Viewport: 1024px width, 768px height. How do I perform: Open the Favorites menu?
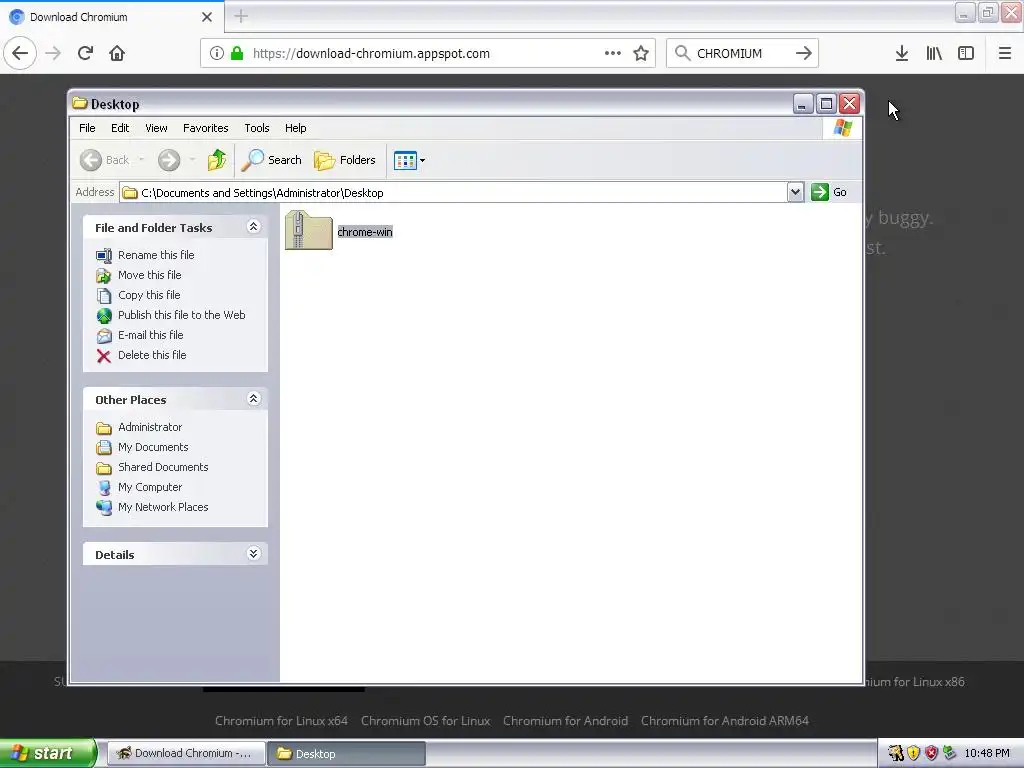(206, 128)
